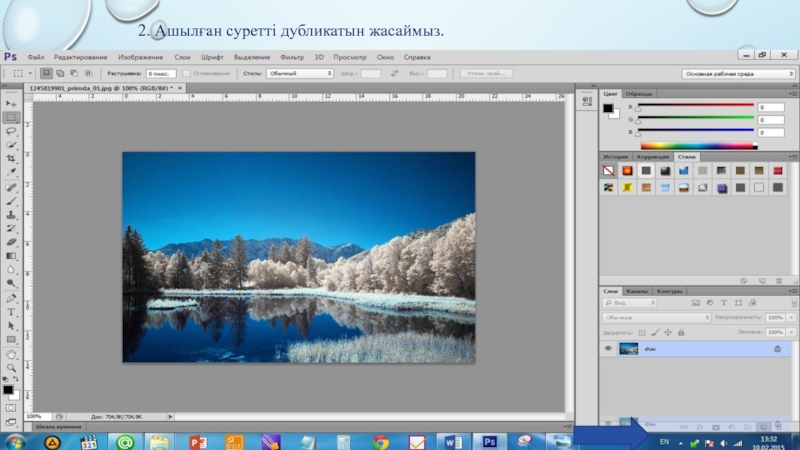Open the Шкала времени timeline panel
Viewport: 800px width, 450px height.
(56, 426)
